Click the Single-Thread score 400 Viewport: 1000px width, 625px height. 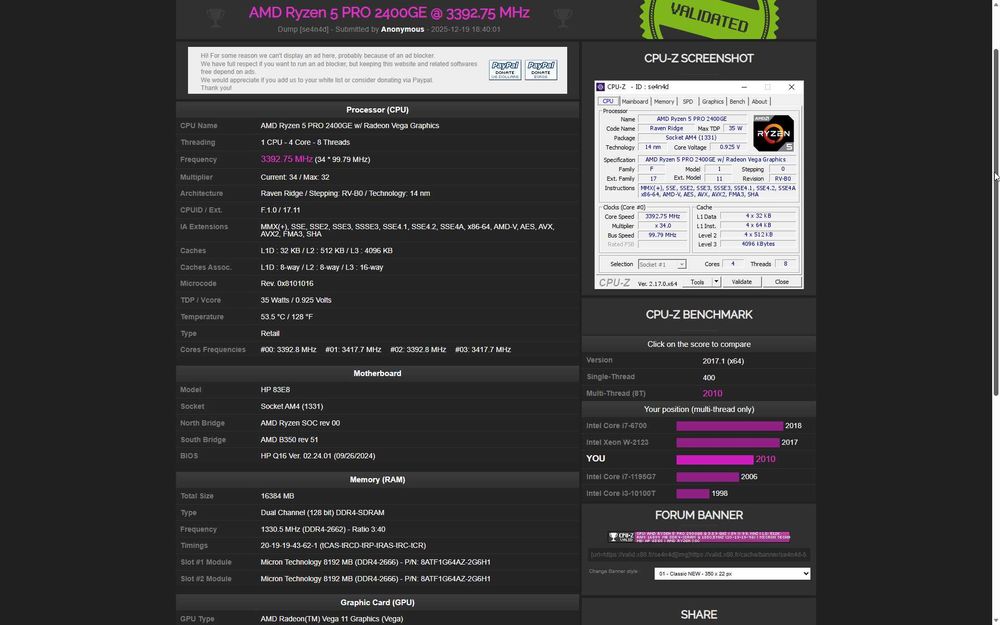click(x=709, y=378)
